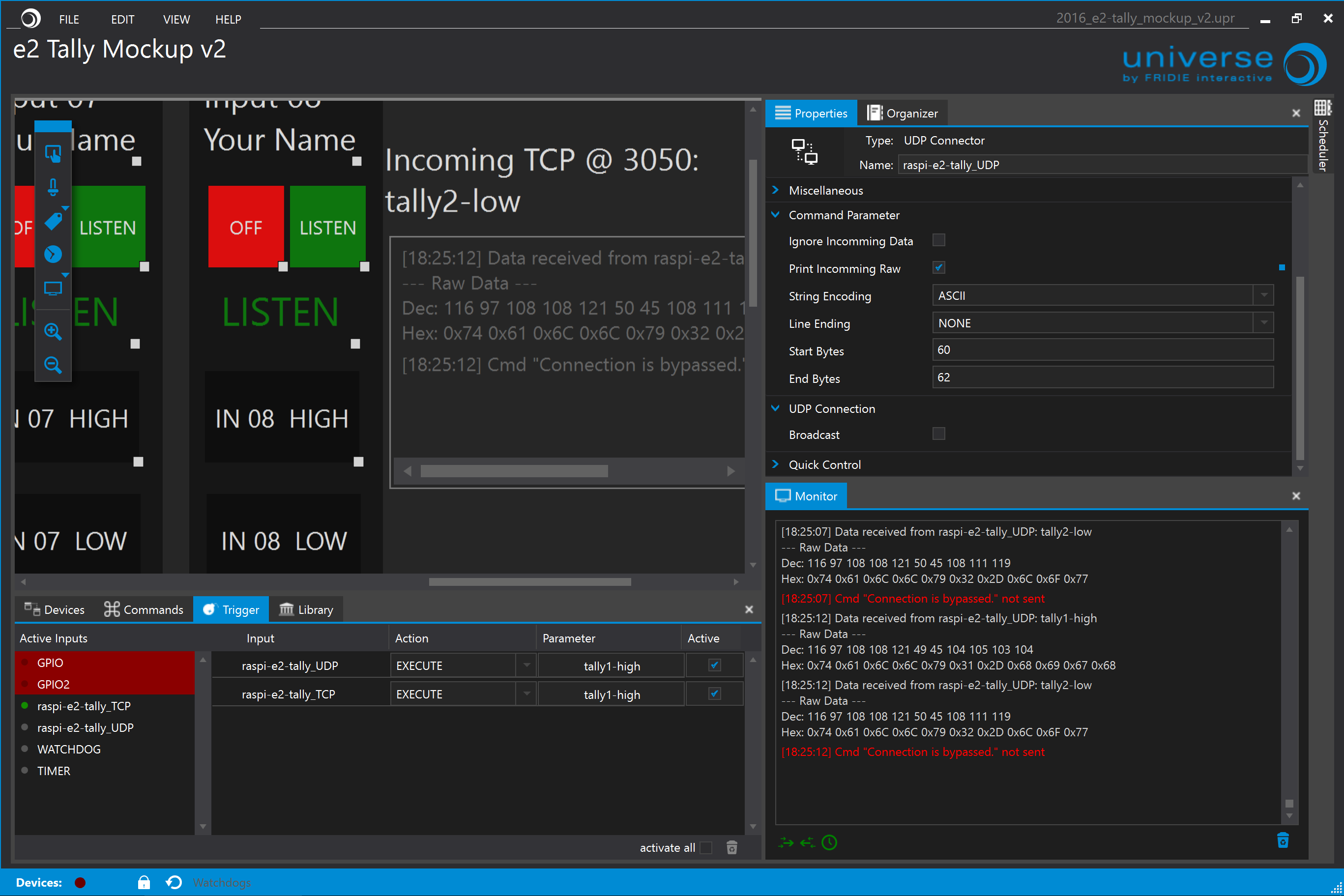Viewport: 1344px width, 896px height.
Task: Select the tag tool in floating toolbar
Action: pos(53,221)
